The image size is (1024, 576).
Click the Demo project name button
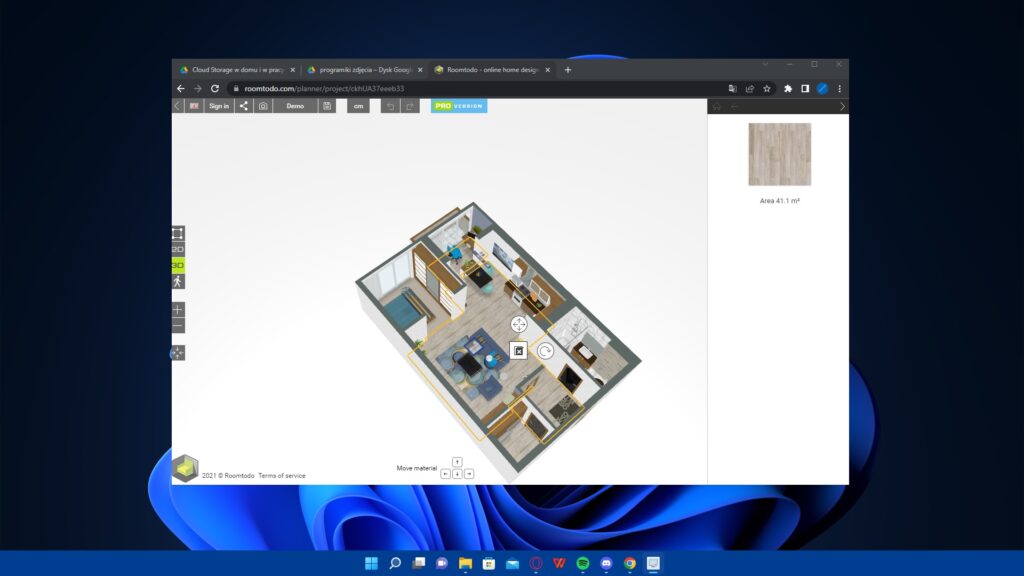point(295,106)
